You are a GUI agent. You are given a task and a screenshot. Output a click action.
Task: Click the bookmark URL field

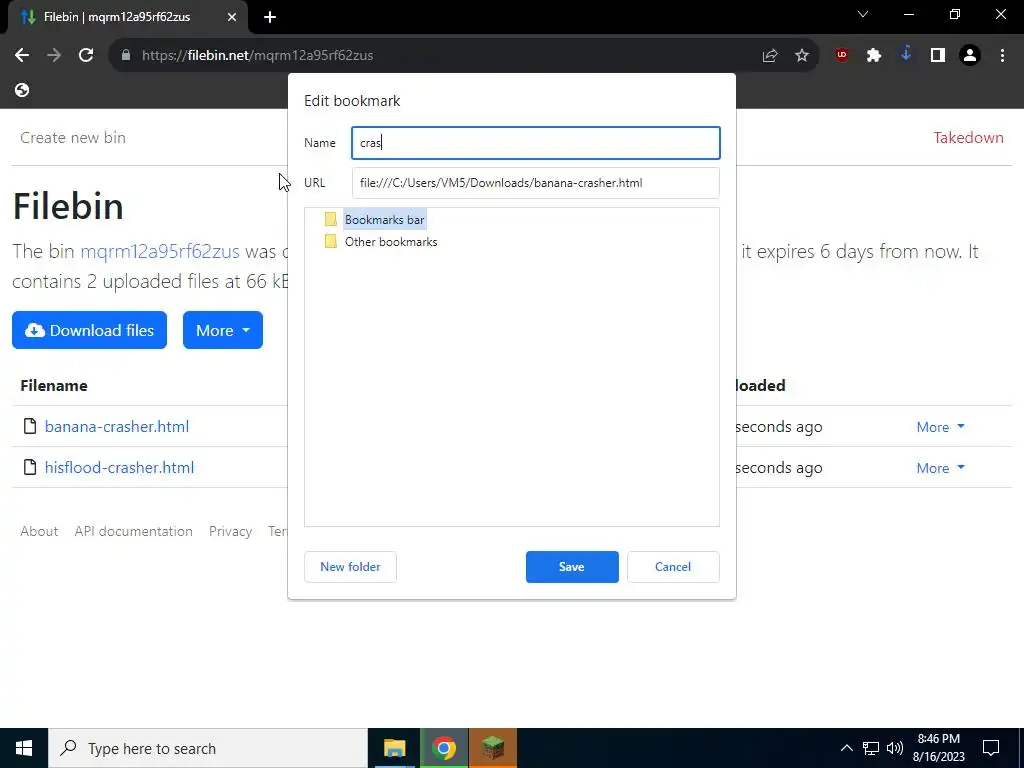536,183
